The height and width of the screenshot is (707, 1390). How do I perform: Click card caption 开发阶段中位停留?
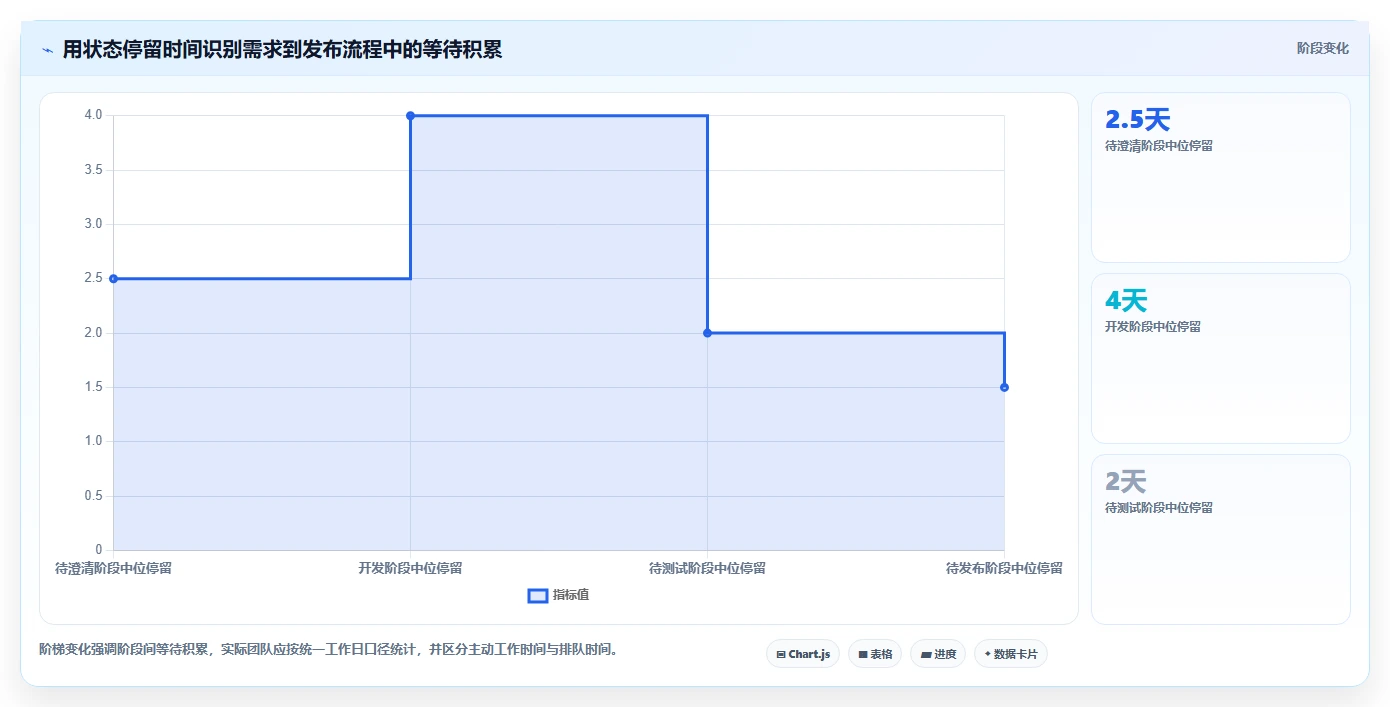coord(1153,327)
